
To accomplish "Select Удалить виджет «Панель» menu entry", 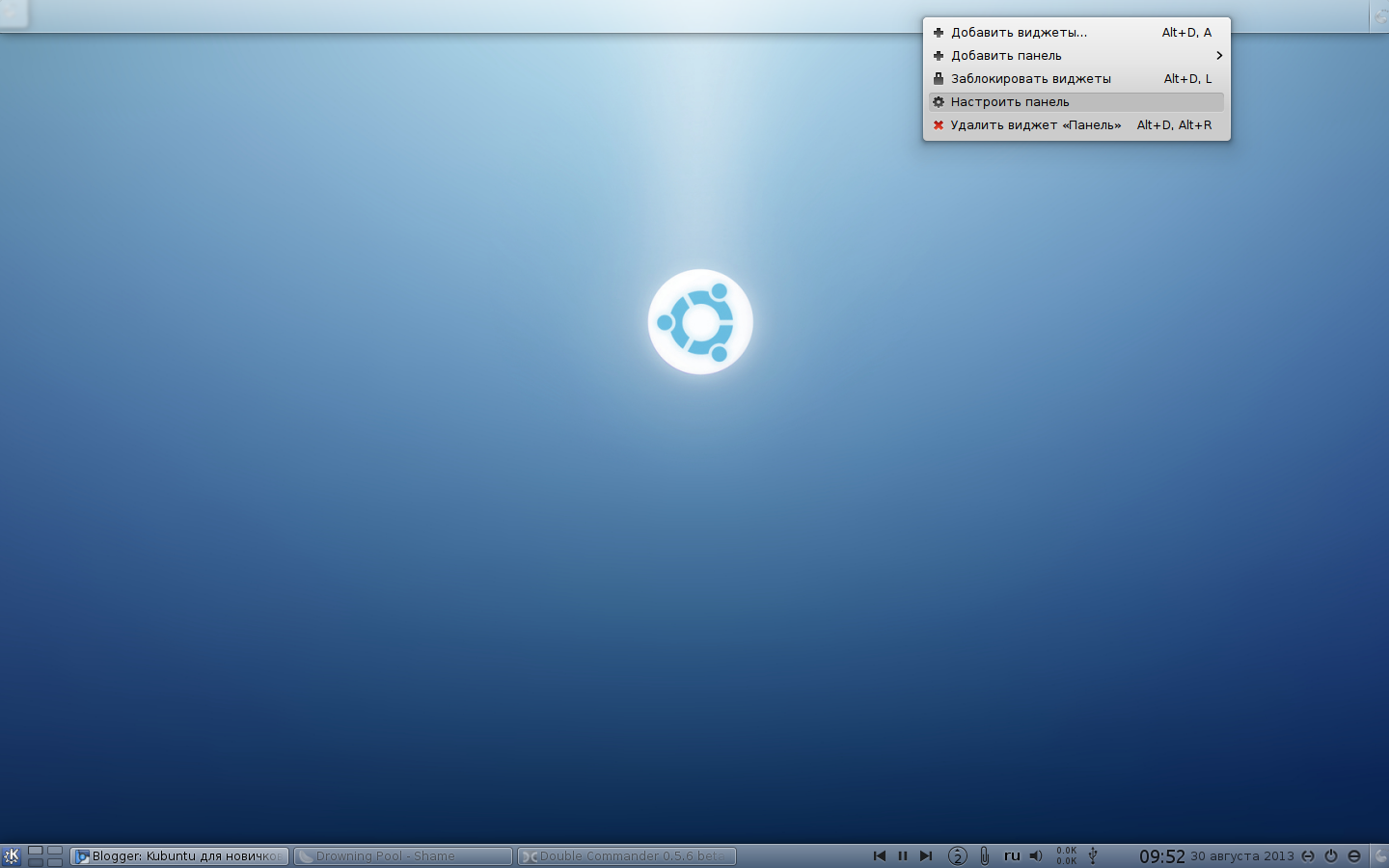I will [1076, 124].
